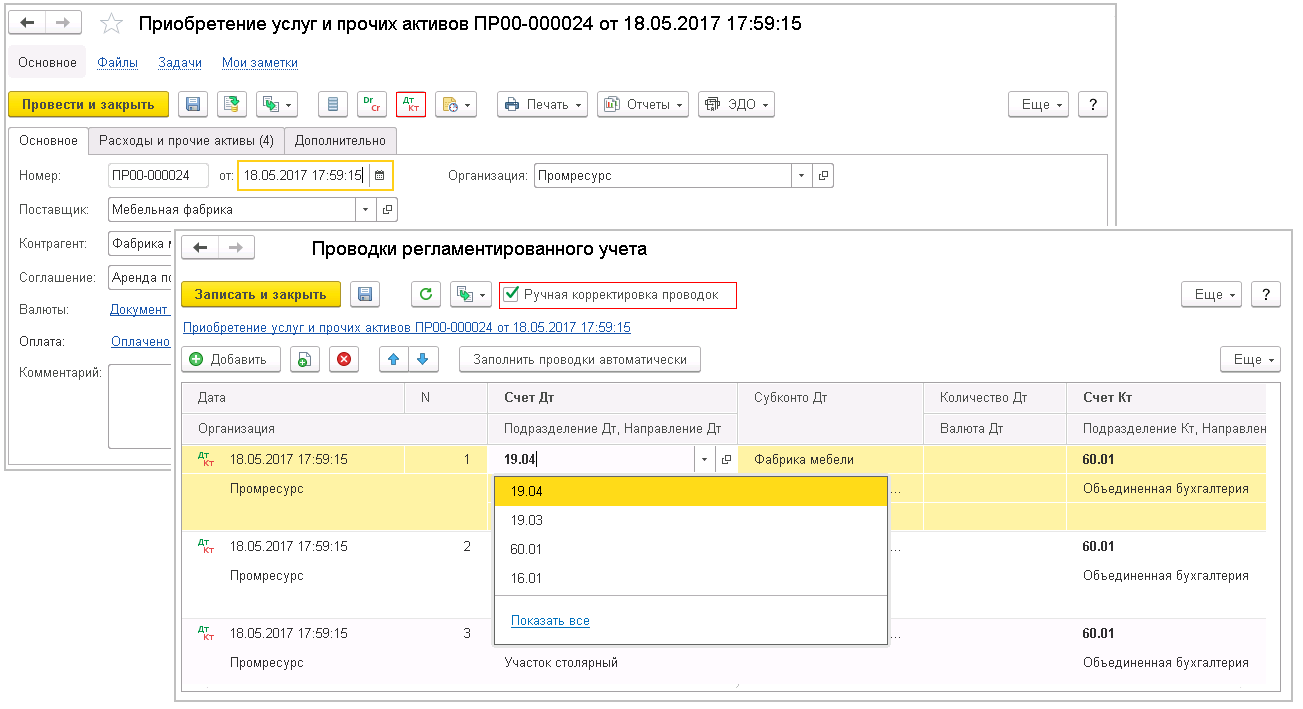Expand the Печать dropdown menu
Screen dimensions: 1303x709
coord(542,104)
